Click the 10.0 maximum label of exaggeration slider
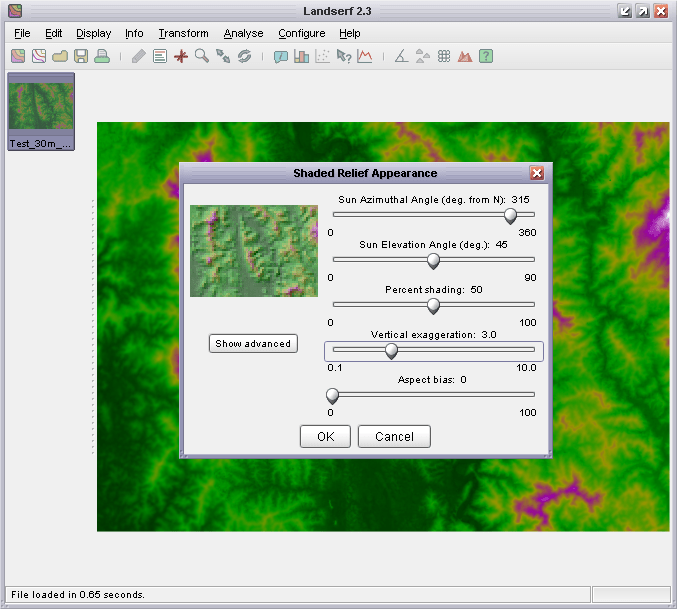Screen dimensions: 677x609 526,368
